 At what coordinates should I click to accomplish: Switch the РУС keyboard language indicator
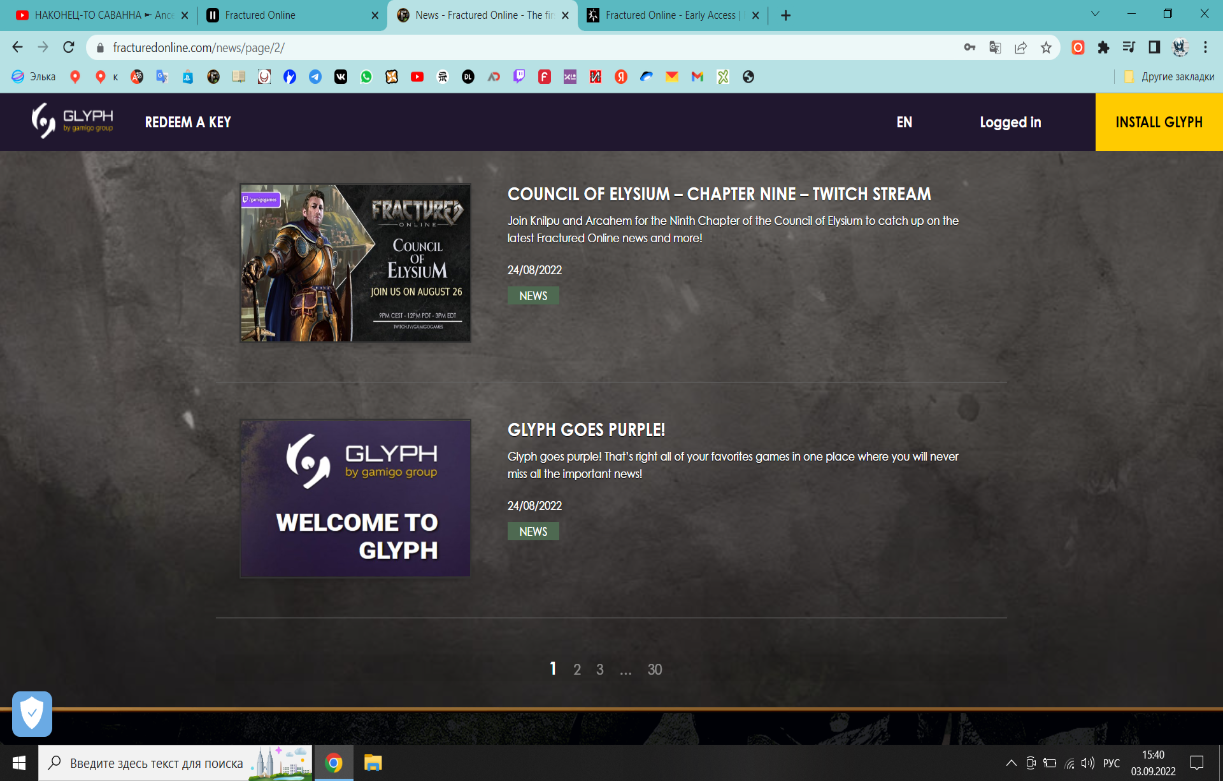click(x=1111, y=763)
